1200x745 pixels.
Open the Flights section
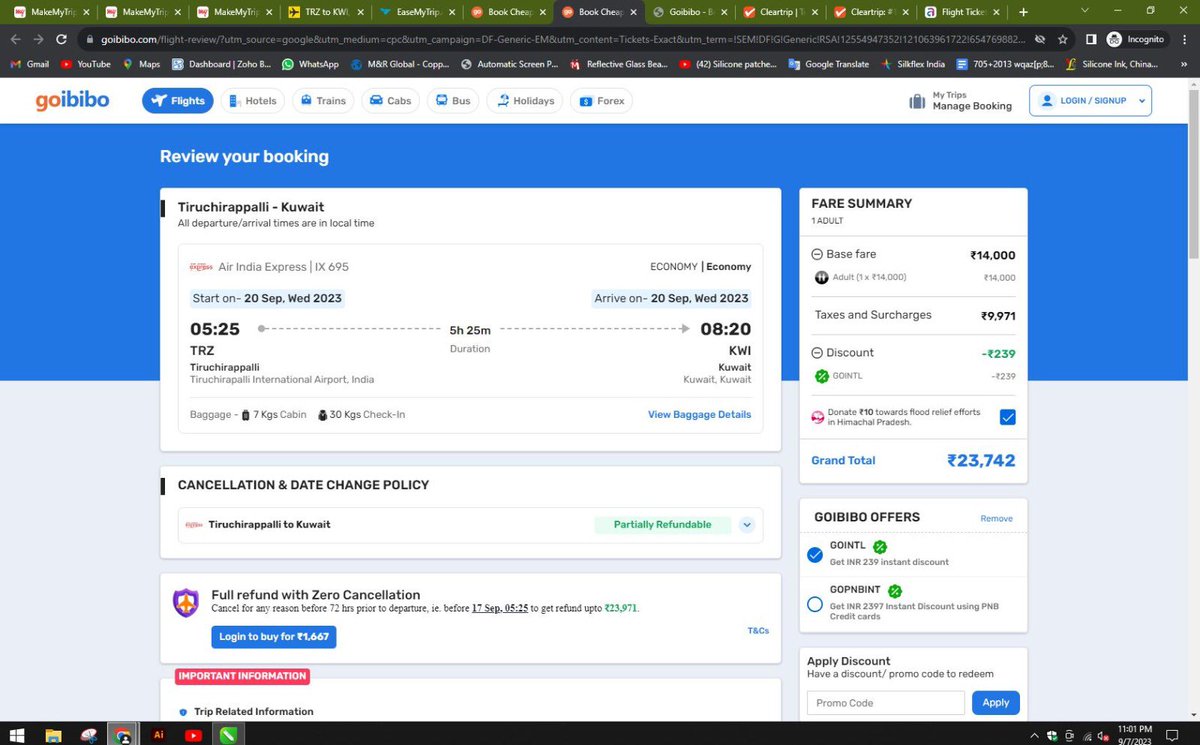click(178, 101)
